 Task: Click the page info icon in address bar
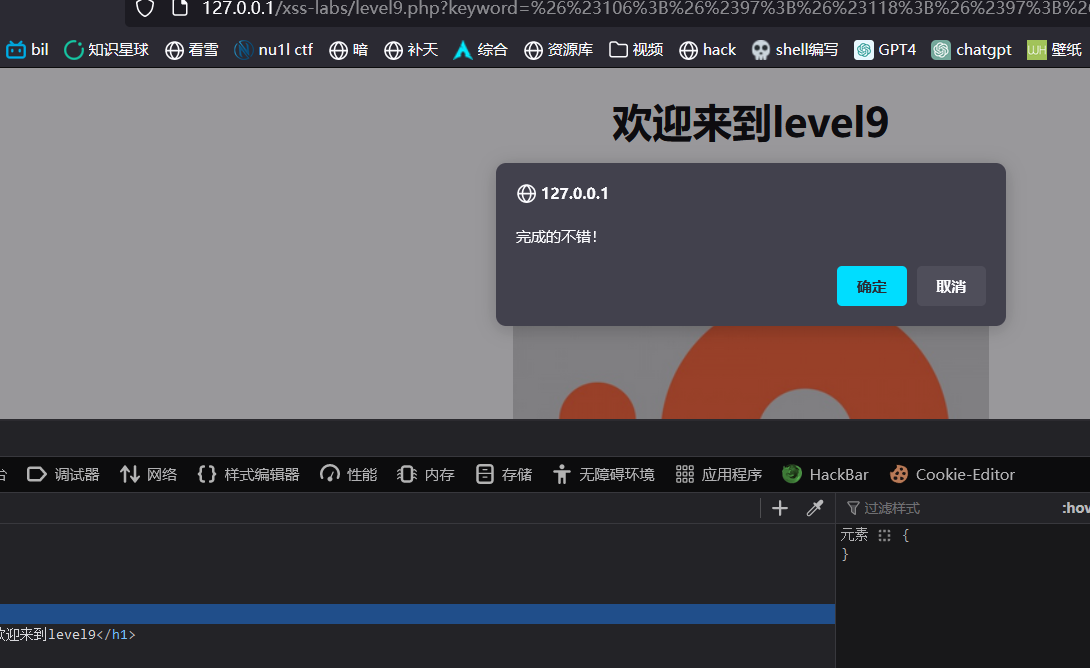click(x=180, y=9)
